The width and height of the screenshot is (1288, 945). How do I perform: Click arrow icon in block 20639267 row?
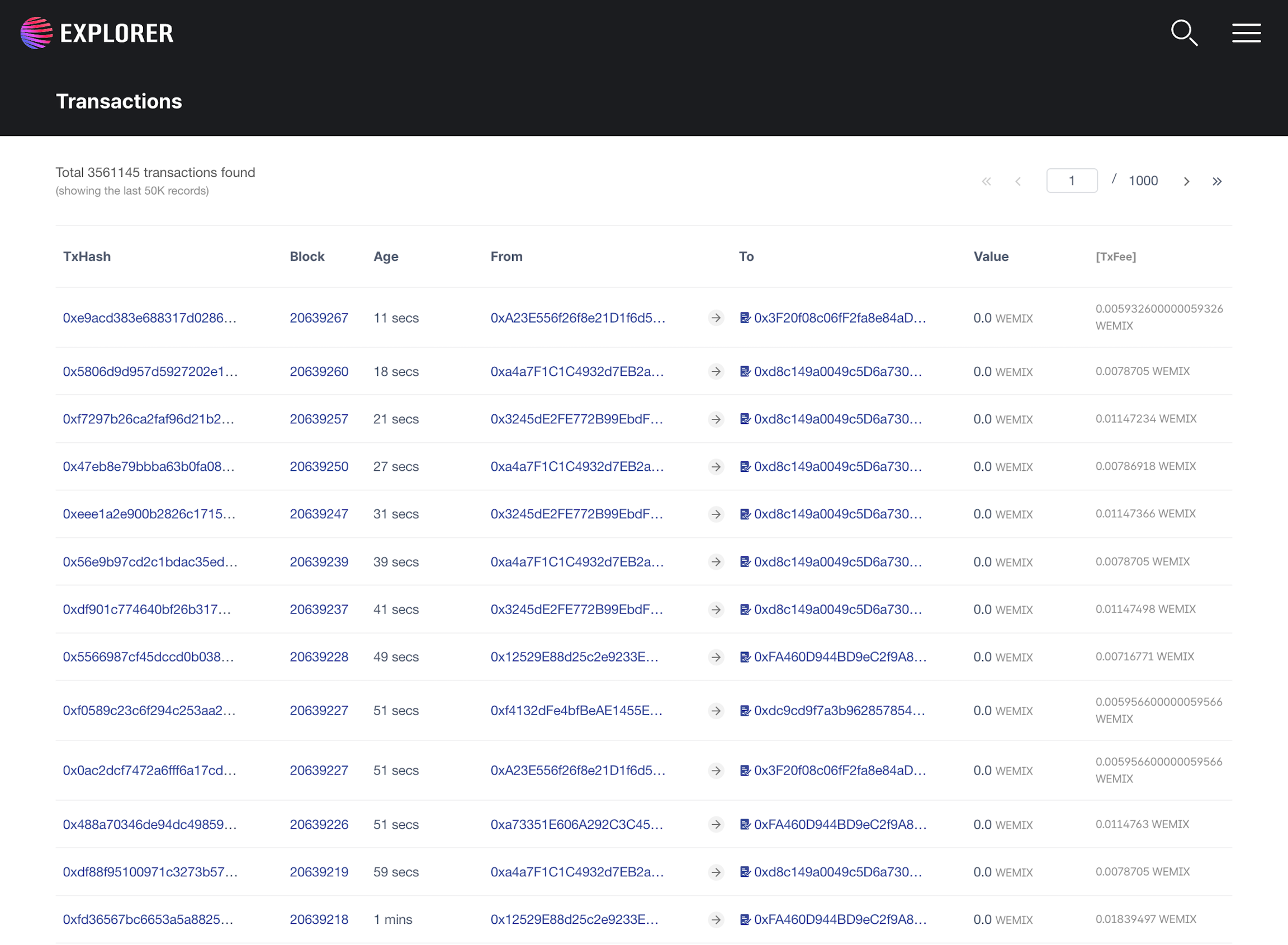[x=716, y=318]
